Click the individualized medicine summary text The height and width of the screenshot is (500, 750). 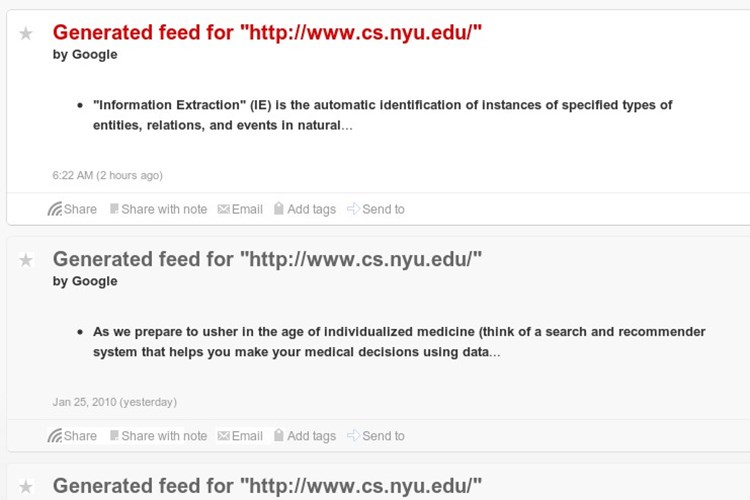[399, 342]
